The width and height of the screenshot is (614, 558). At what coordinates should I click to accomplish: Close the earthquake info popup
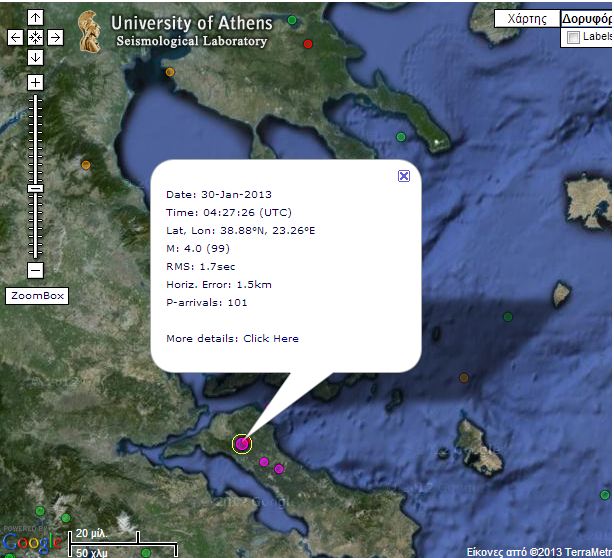[404, 175]
